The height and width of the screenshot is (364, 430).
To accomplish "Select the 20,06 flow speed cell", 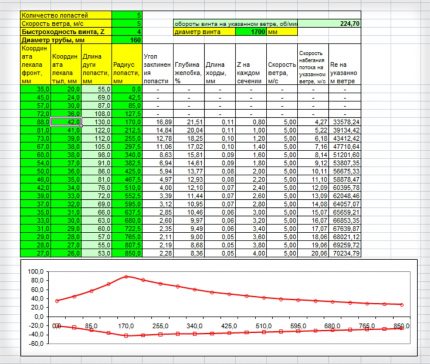I will coord(313,253).
